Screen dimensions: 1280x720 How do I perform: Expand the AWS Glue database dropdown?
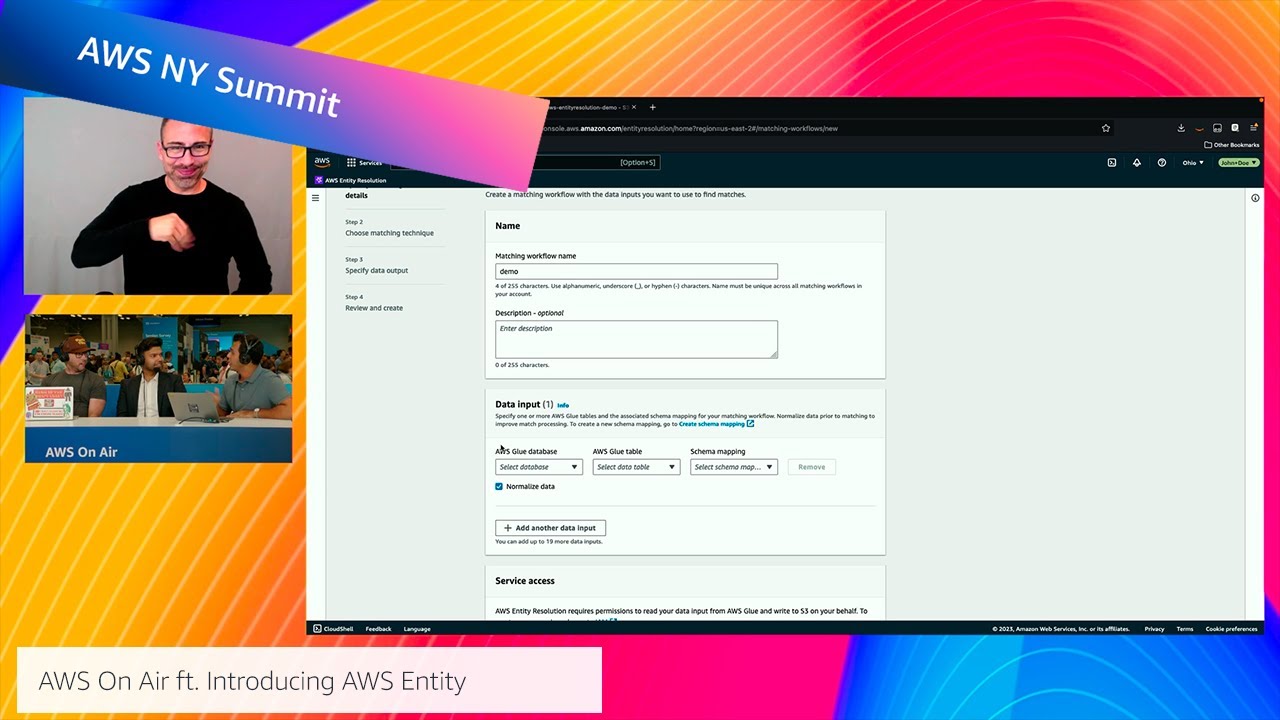[538, 467]
